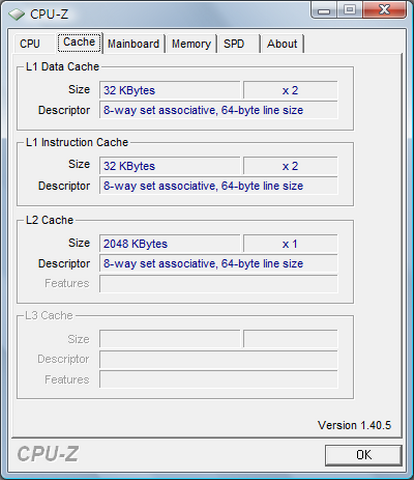Click the L1 Data Cache size field
The height and width of the screenshot is (480, 414).
169,90
